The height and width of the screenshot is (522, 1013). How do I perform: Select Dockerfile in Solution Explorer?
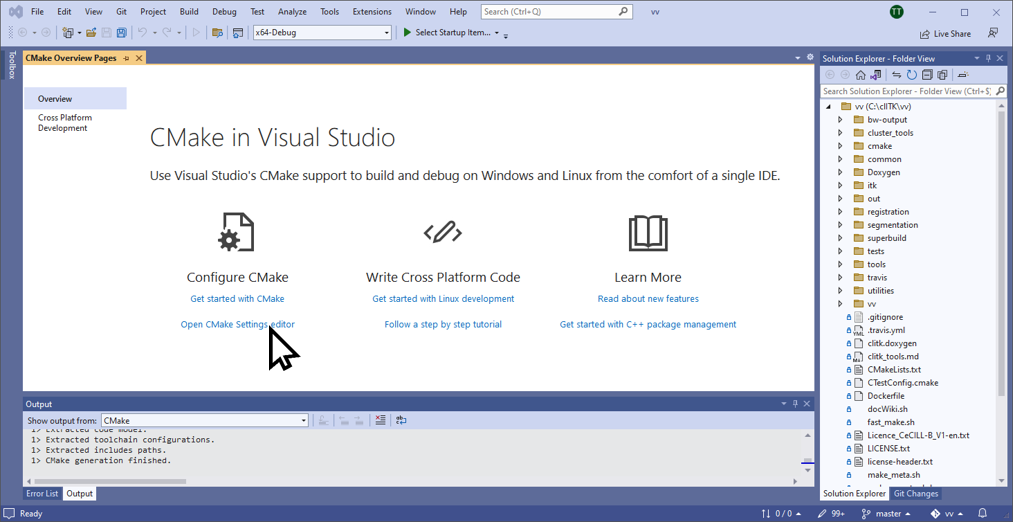pos(886,396)
